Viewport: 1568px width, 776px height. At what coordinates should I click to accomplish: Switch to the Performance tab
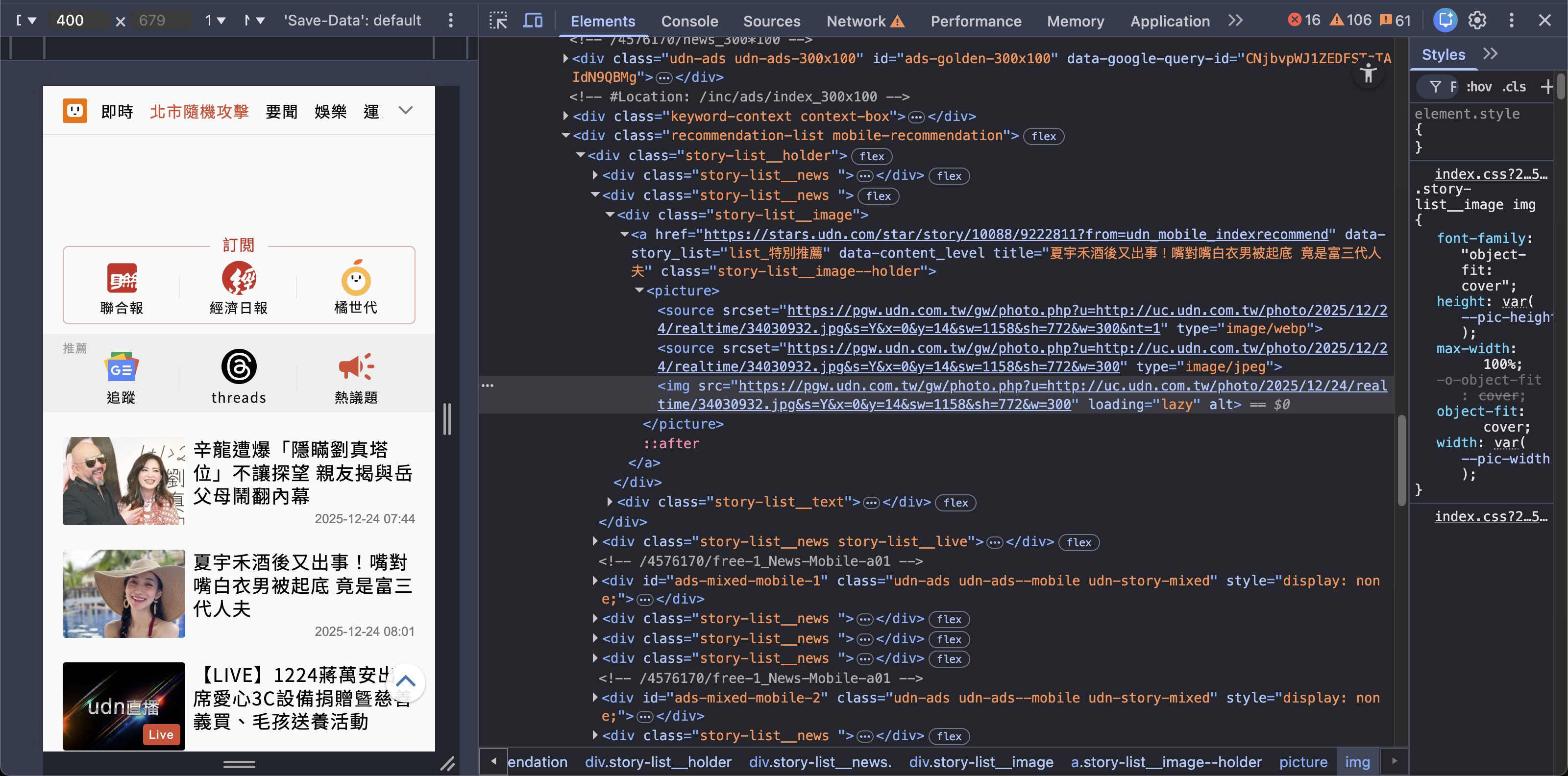pos(976,21)
